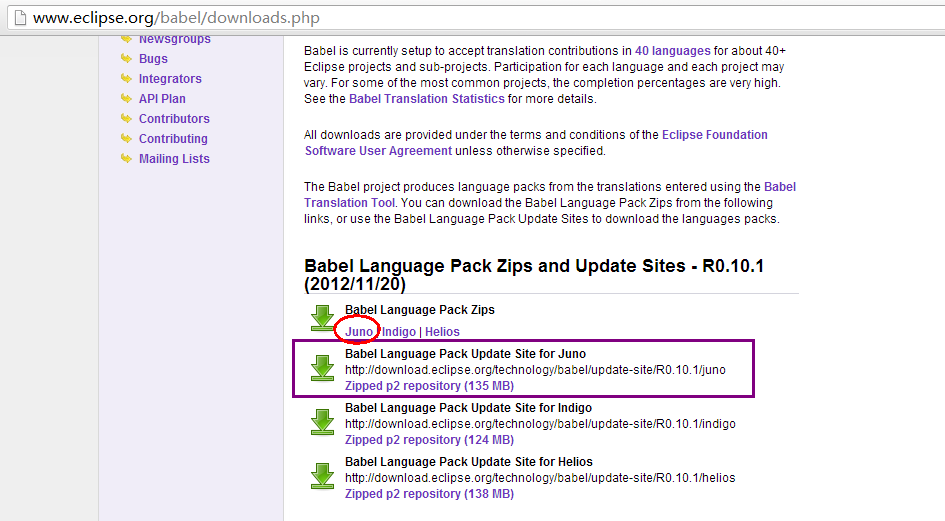Screen dimensions: 945x521
Task: Select the Juno language pack zips link
Action: click(x=359, y=332)
